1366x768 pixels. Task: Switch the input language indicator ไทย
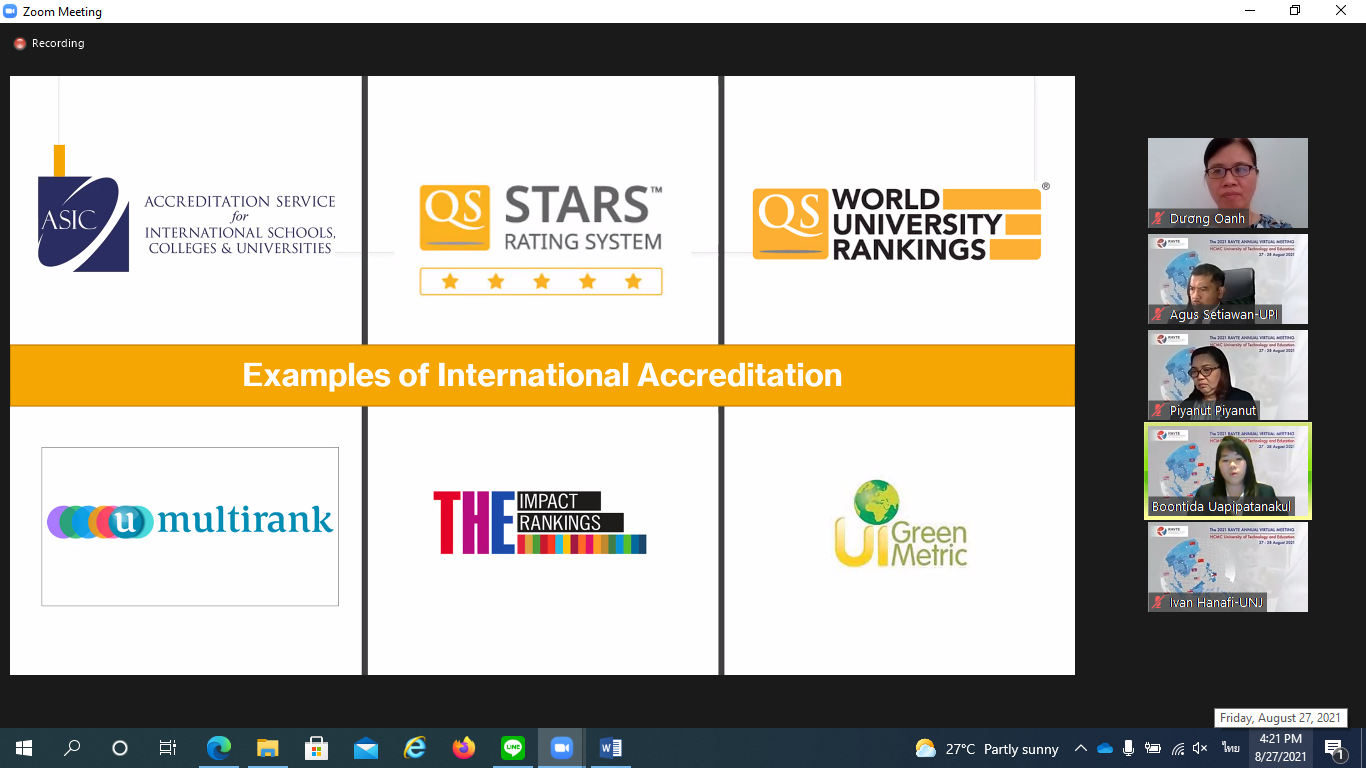(x=1230, y=748)
